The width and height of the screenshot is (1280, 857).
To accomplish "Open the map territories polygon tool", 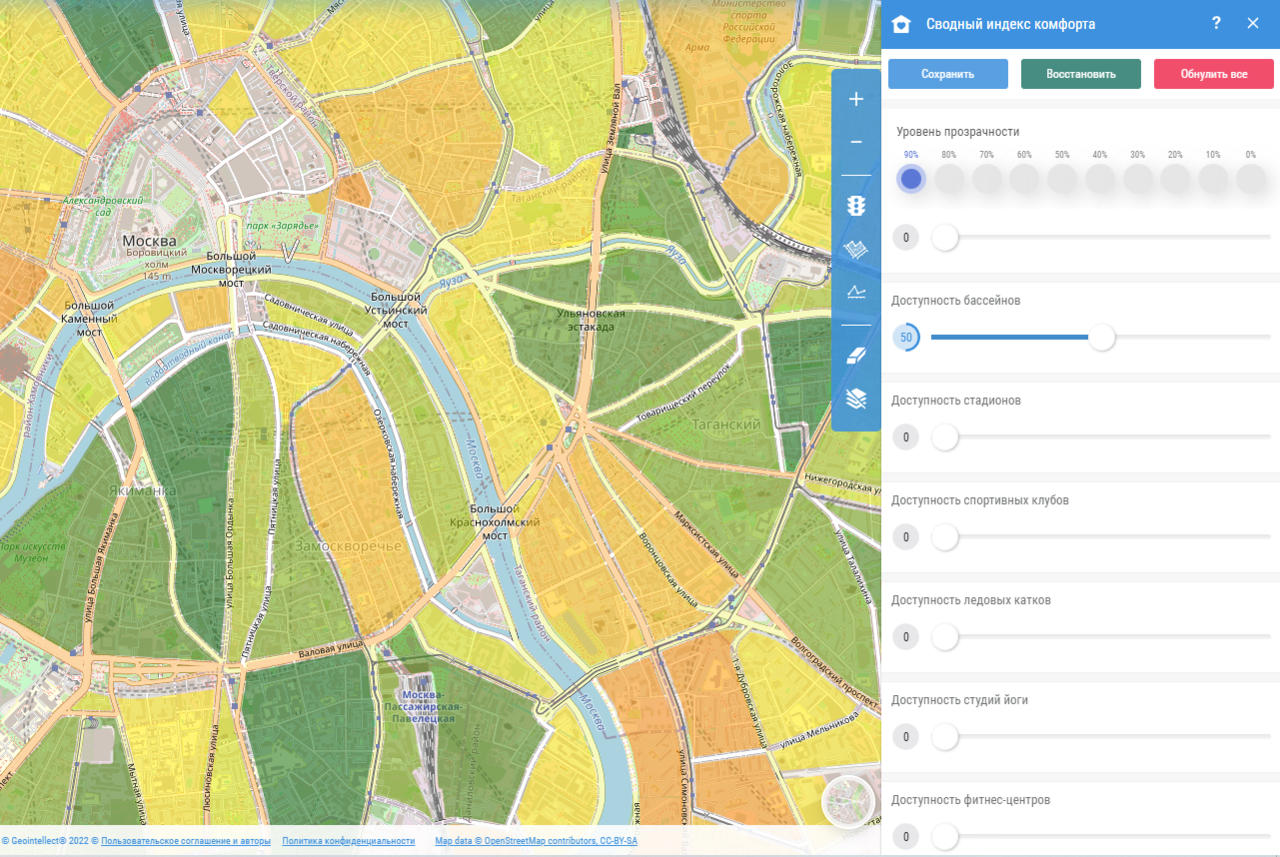I will click(856, 250).
